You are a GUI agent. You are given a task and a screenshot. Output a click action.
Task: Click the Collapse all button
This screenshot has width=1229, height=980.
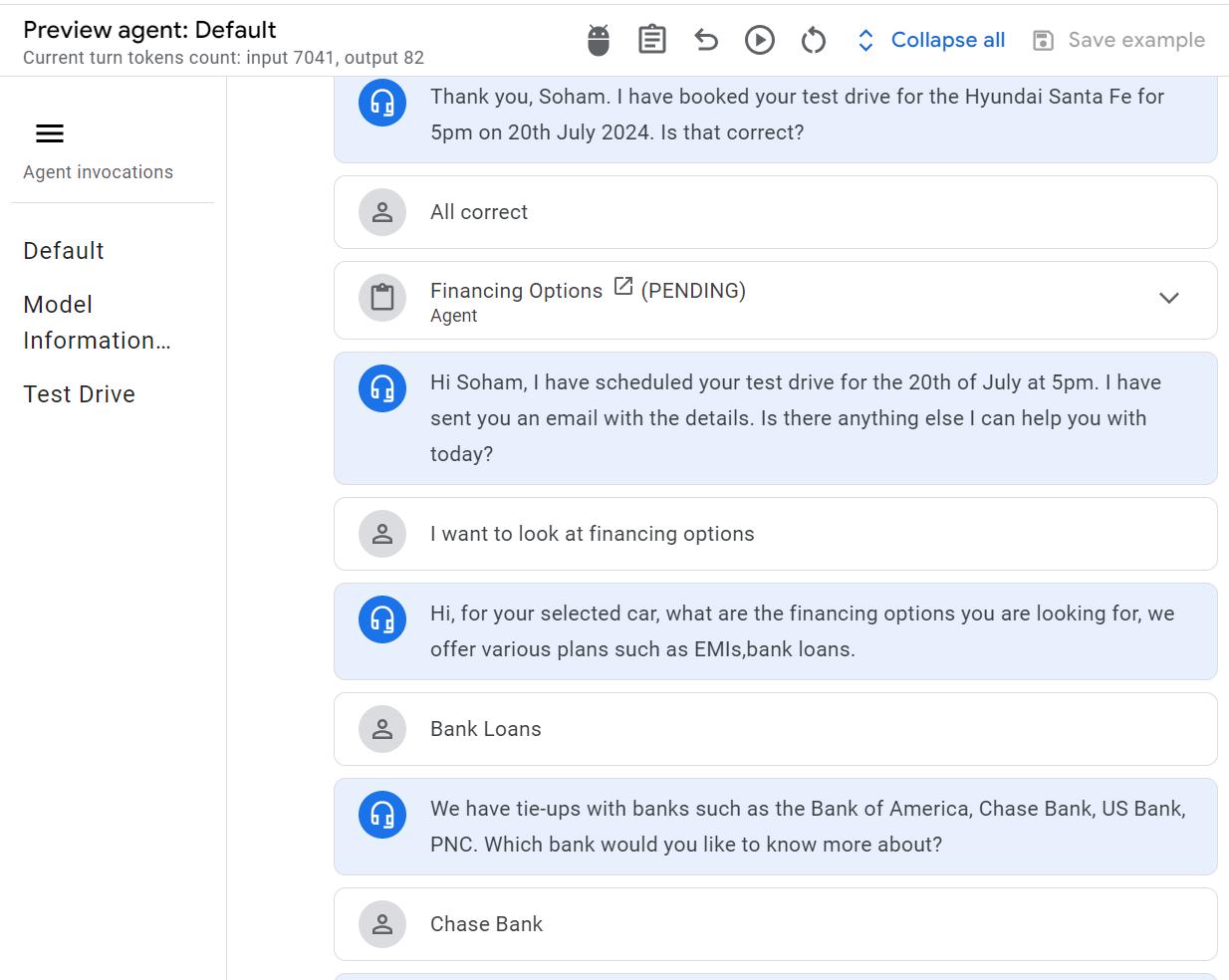pos(931,40)
